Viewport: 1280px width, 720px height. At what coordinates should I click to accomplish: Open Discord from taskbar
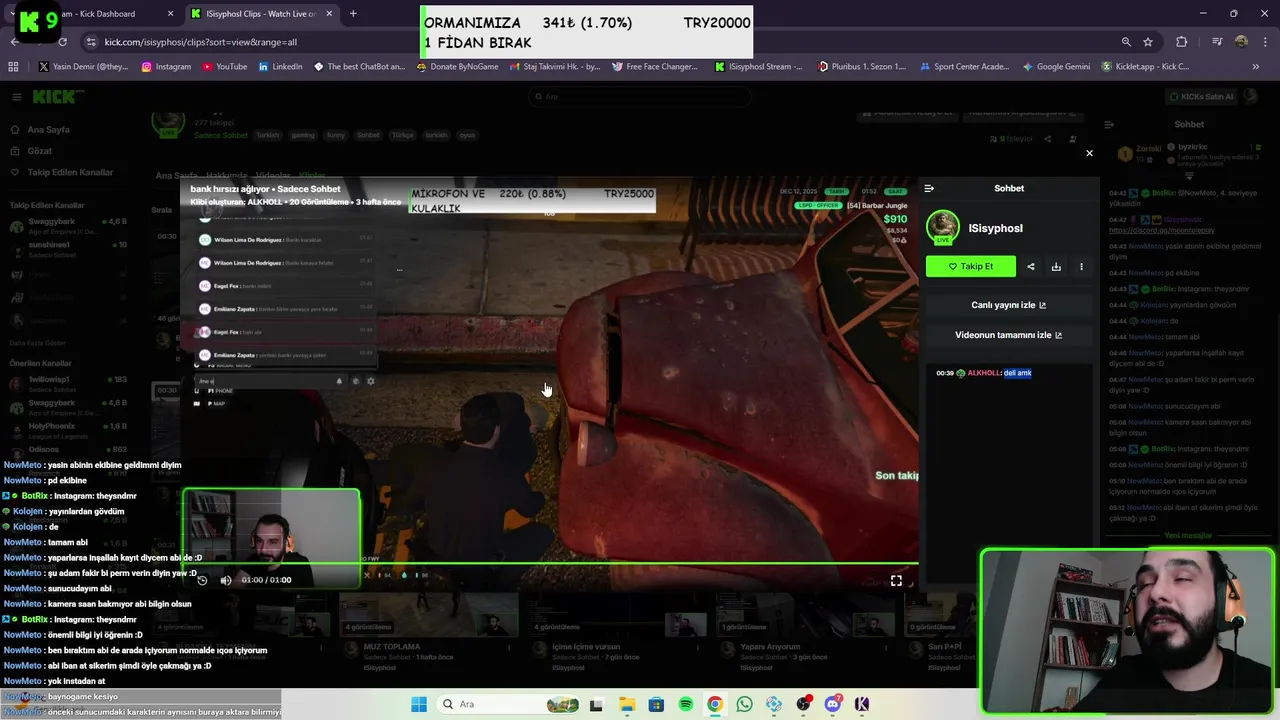[x=833, y=704]
